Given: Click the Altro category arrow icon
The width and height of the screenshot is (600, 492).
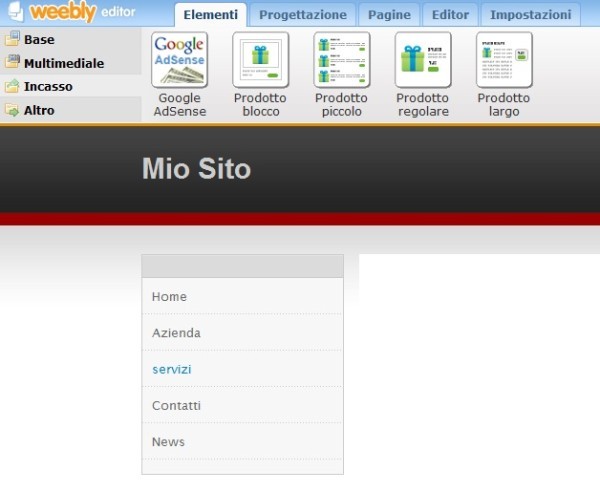Looking at the screenshot, I should point(12,110).
